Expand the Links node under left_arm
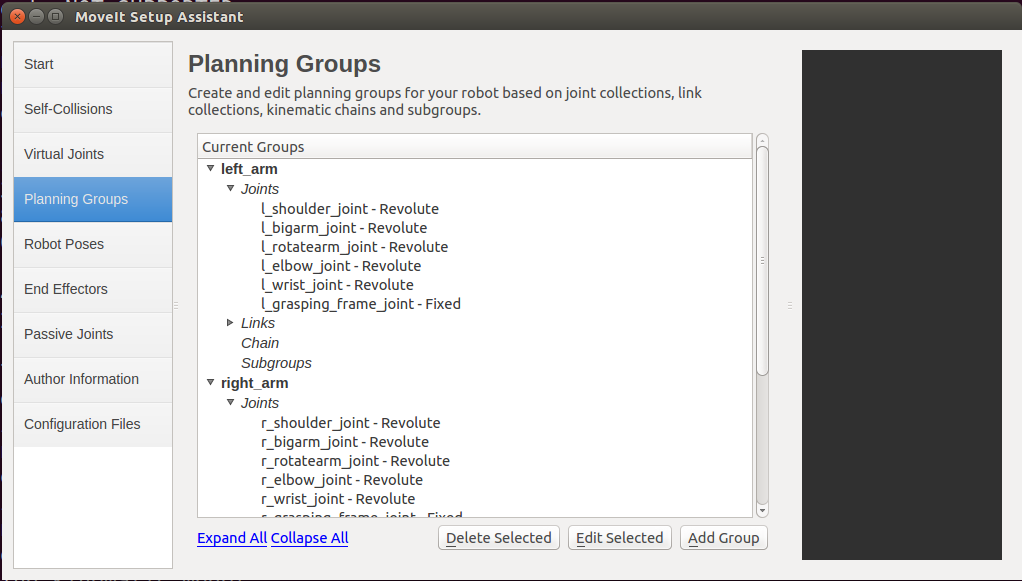This screenshot has height=581, width=1022. [x=230, y=323]
